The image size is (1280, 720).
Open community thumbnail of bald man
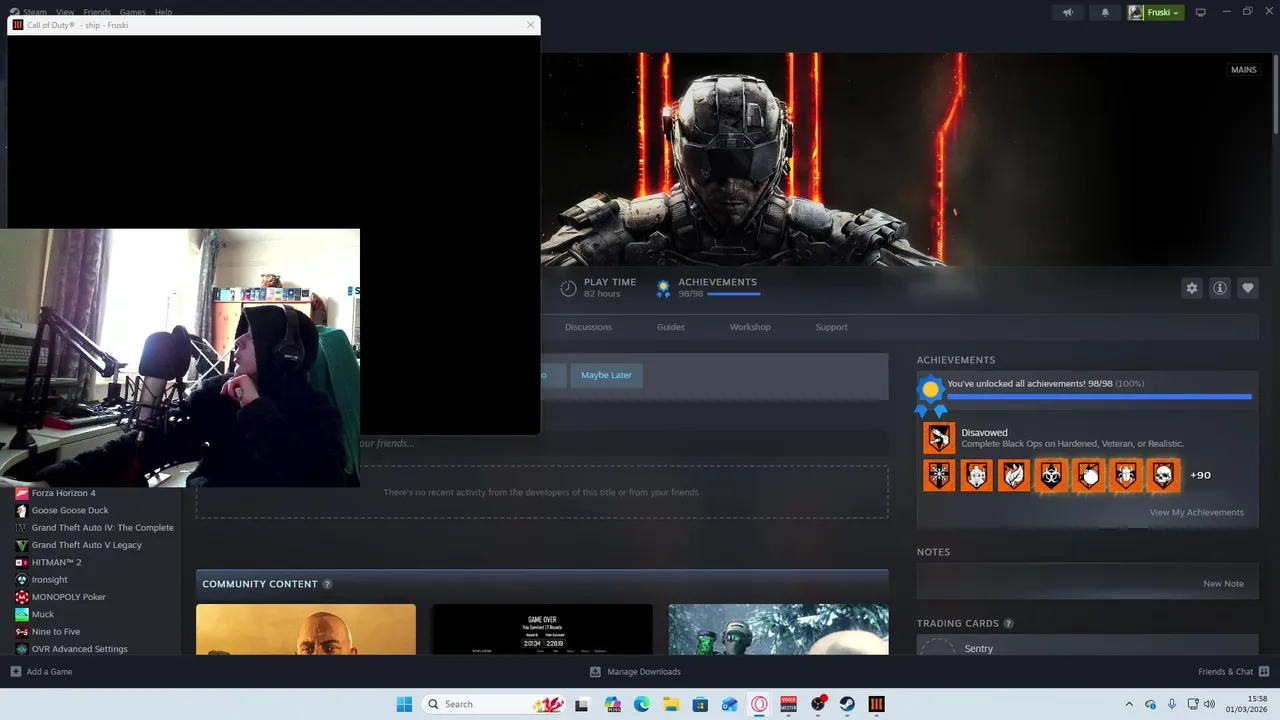(306, 629)
